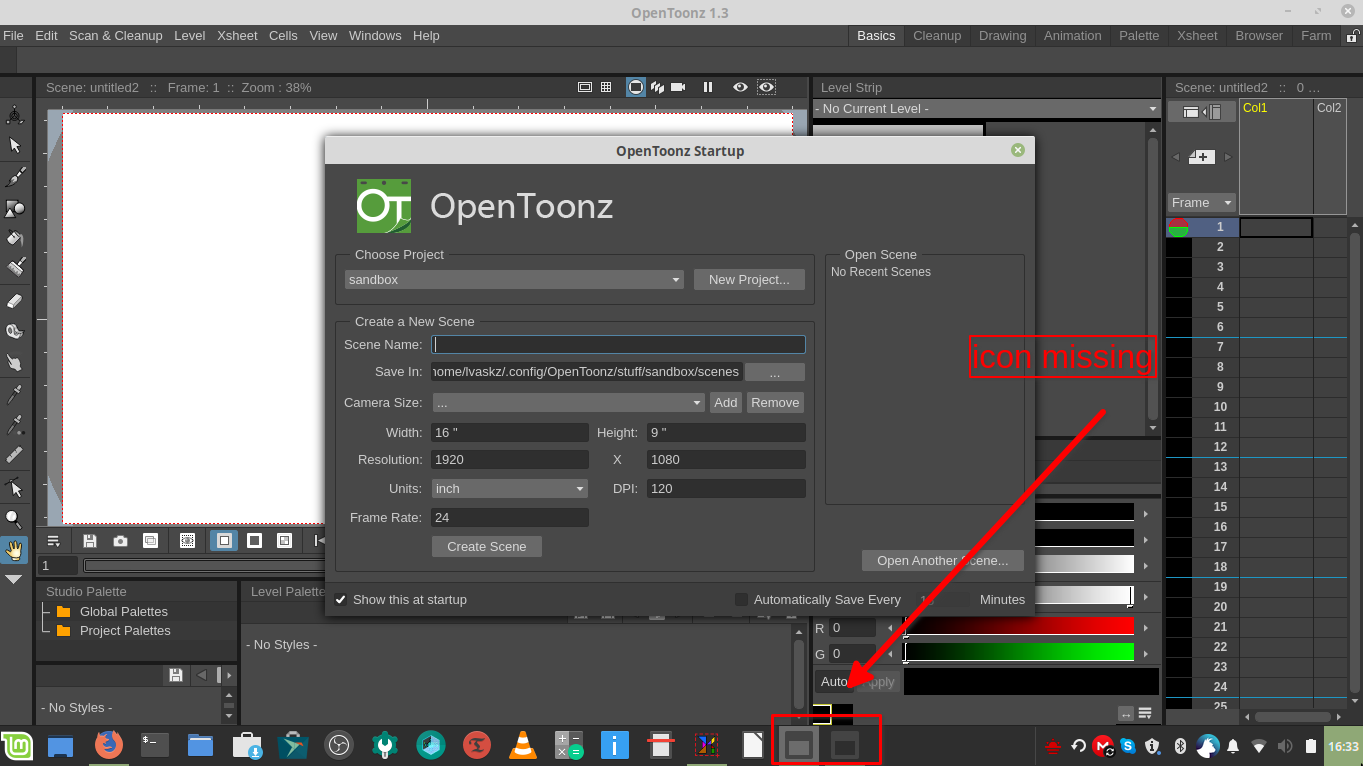
Task: Select the Fill bucket tool
Action: click(15, 238)
